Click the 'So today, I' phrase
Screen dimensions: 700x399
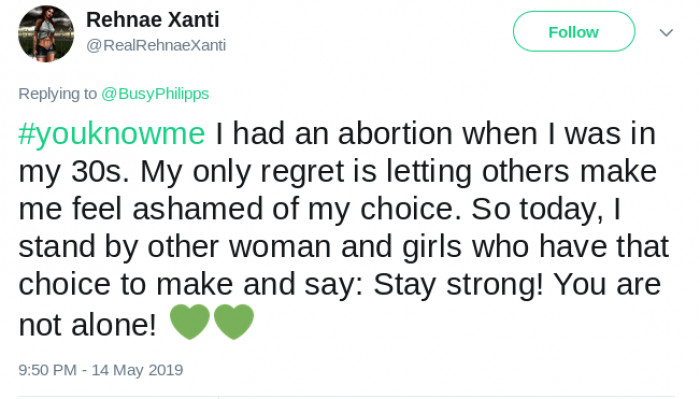click(x=546, y=209)
